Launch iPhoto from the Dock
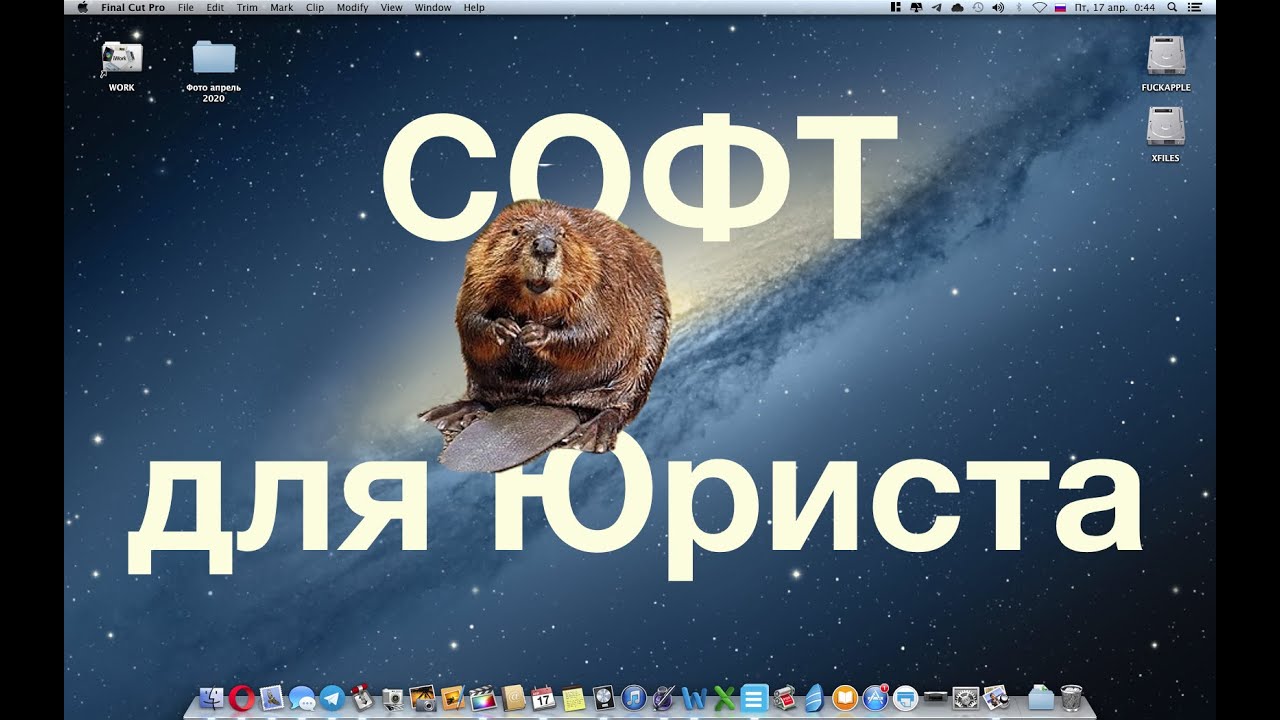This screenshot has height=720, width=1280. coord(423,698)
